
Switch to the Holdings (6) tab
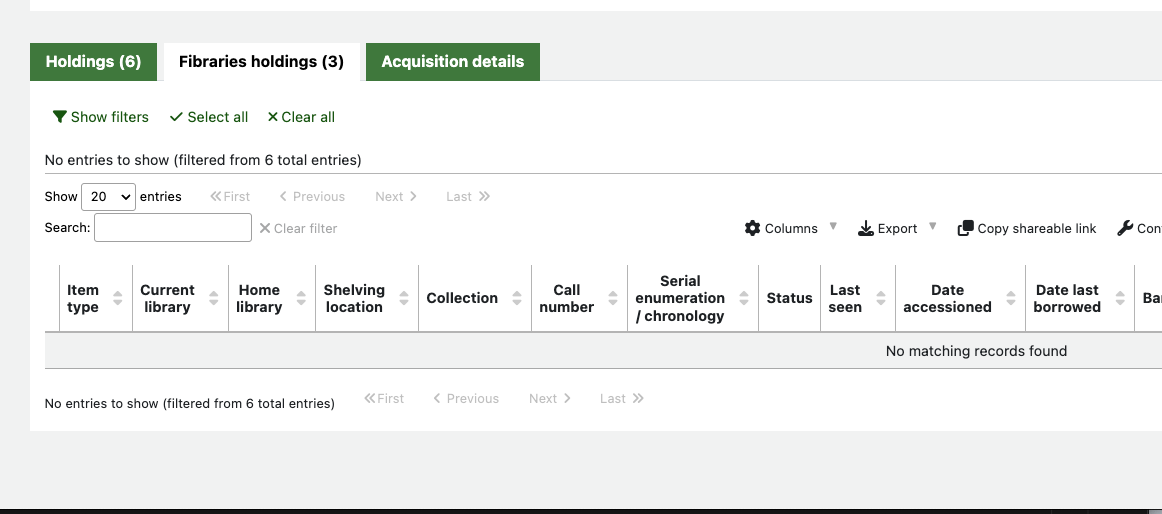click(93, 61)
